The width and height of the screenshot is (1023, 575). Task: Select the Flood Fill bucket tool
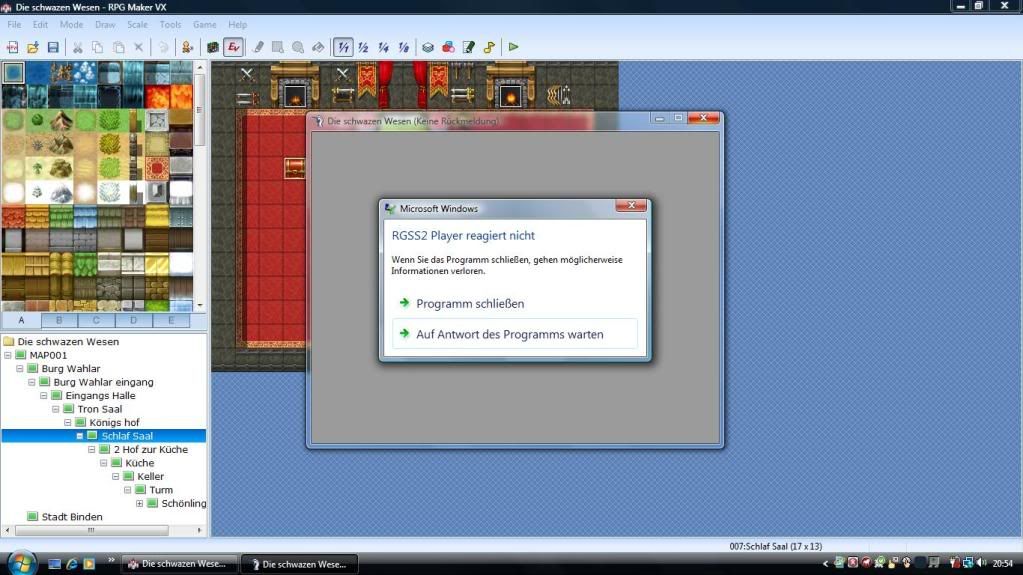point(318,47)
